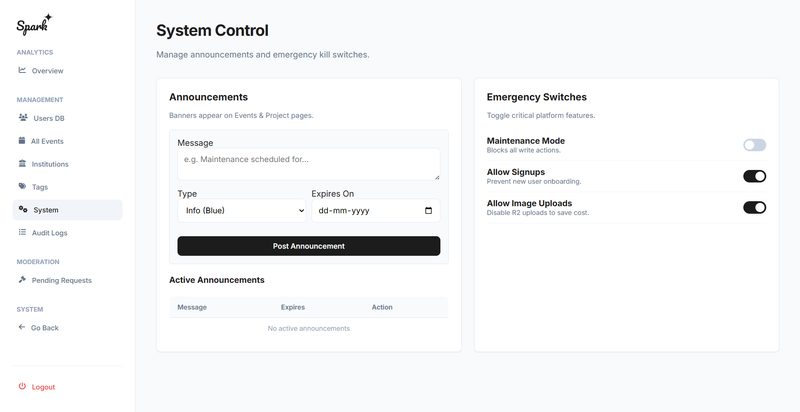Click the Spark logo icon
The height and width of the screenshot is (412, 800).
point(34,23)
